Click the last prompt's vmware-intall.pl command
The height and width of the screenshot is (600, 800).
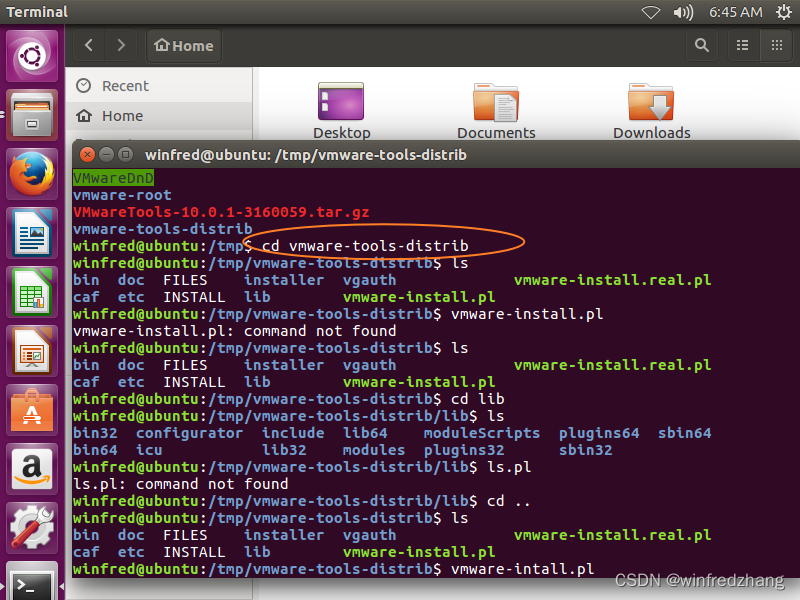point(522,569)
